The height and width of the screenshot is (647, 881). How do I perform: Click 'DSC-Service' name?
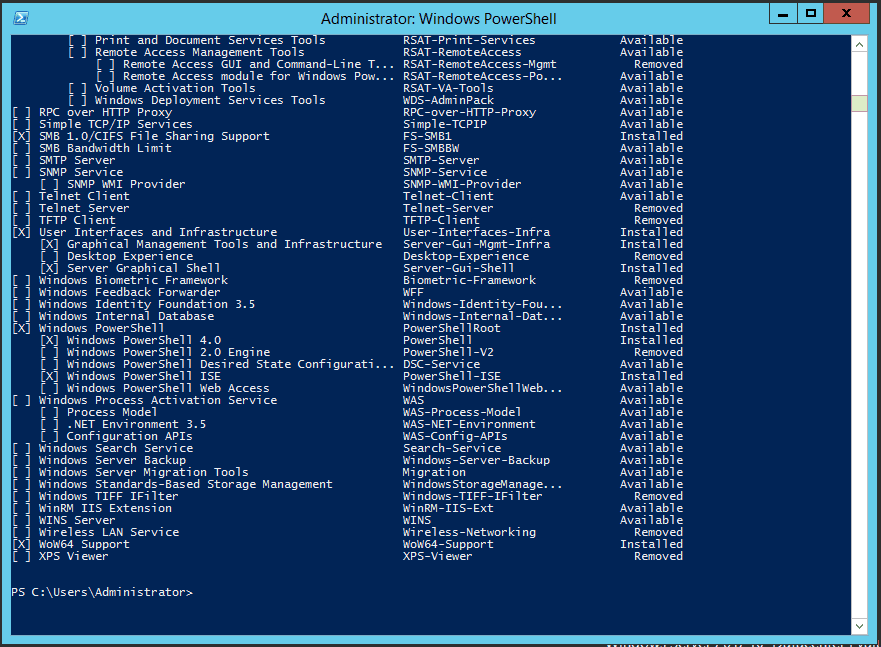coord(441,364)
